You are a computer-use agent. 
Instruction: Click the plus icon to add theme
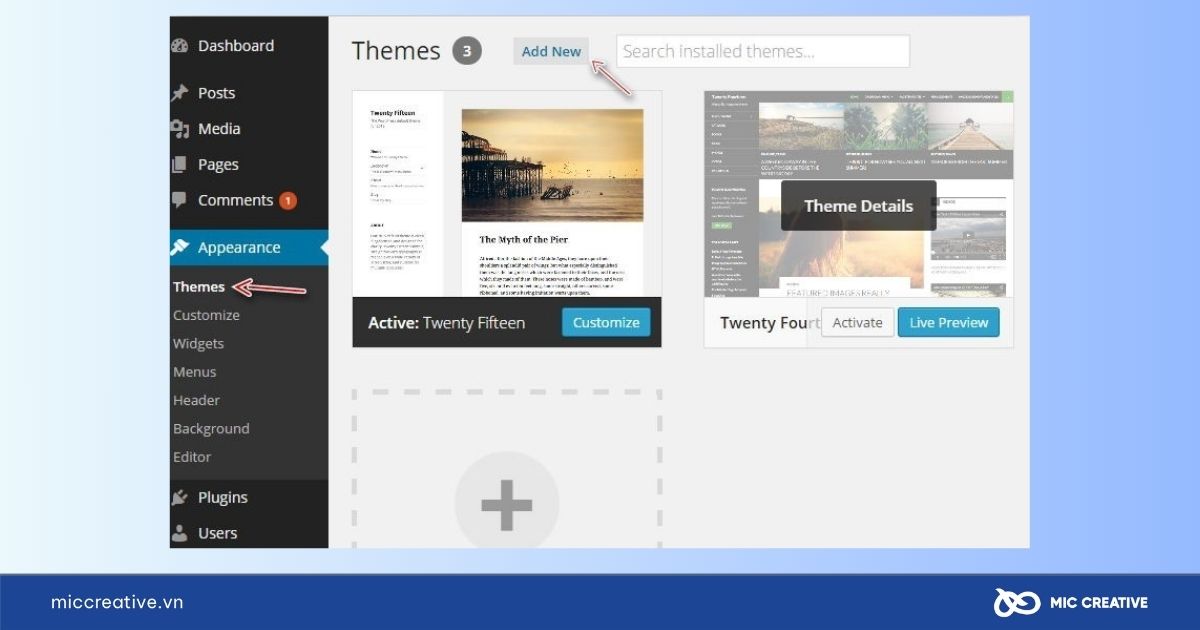coord(507,505)
